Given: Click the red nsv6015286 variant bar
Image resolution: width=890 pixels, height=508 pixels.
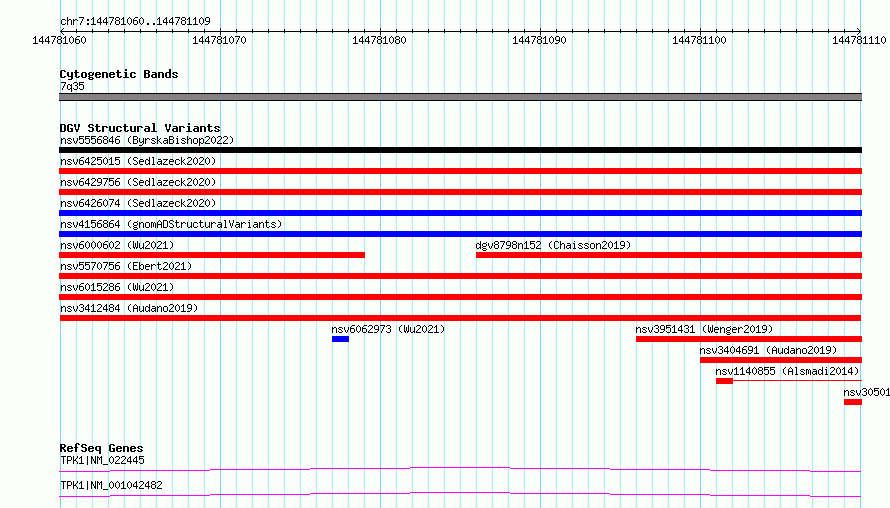Looking at the screenshot, I should pos(460,297).
